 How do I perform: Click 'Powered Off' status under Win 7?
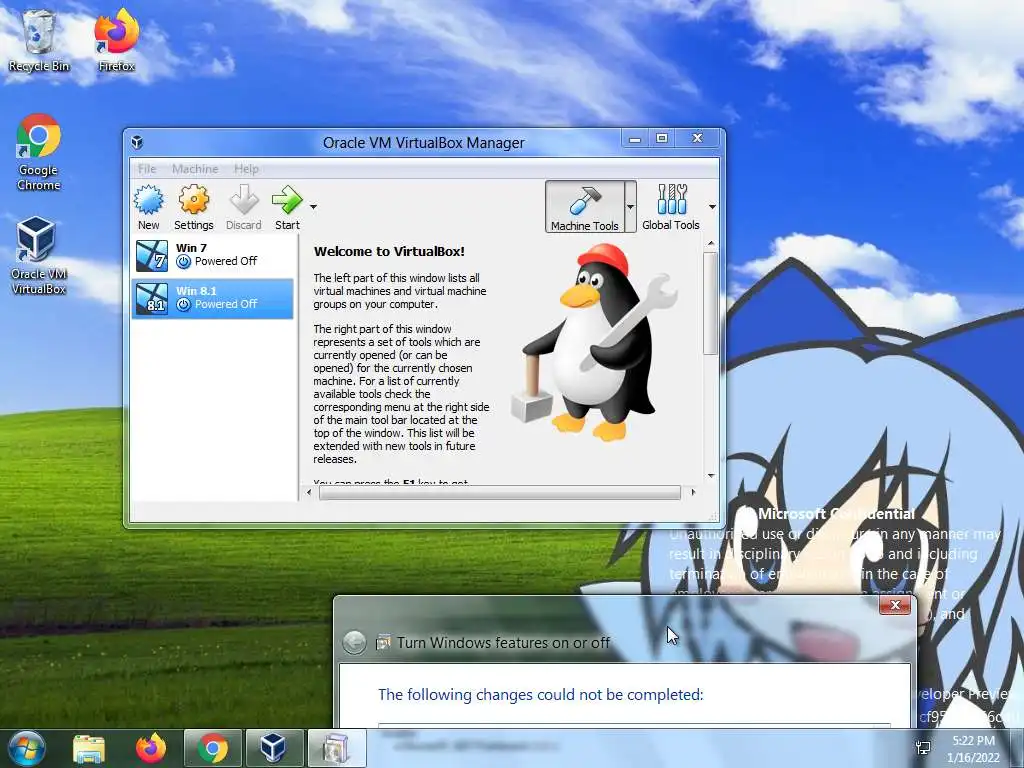click(226, 261)
